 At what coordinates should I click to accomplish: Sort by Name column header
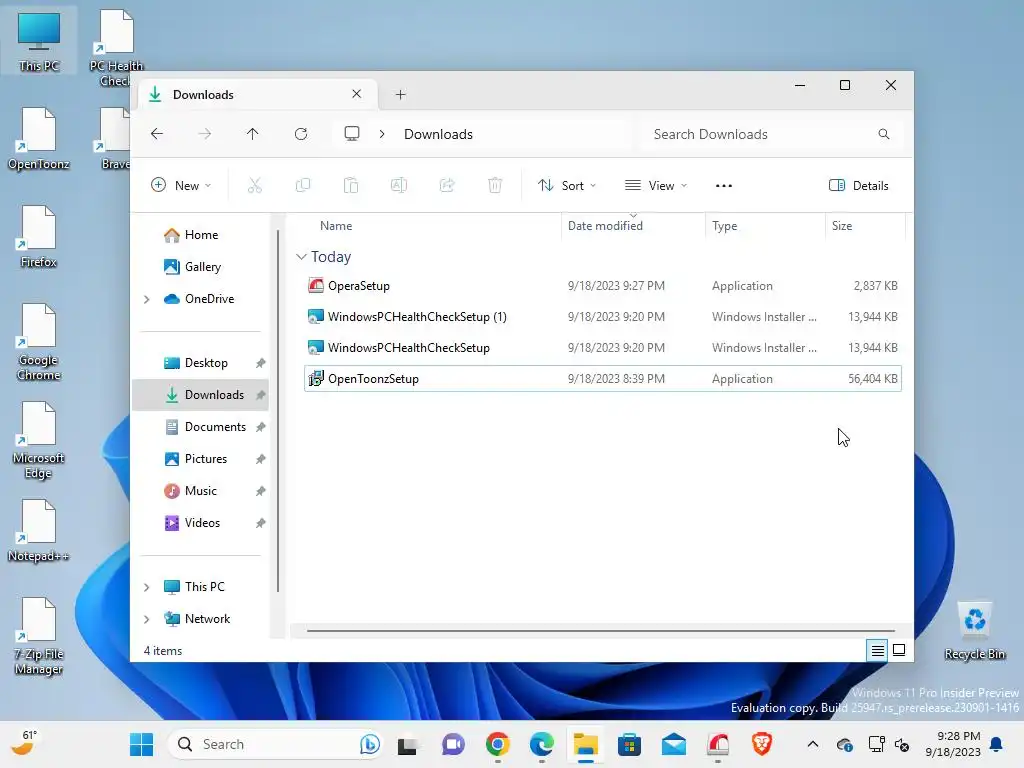click(x=336, y=226)
